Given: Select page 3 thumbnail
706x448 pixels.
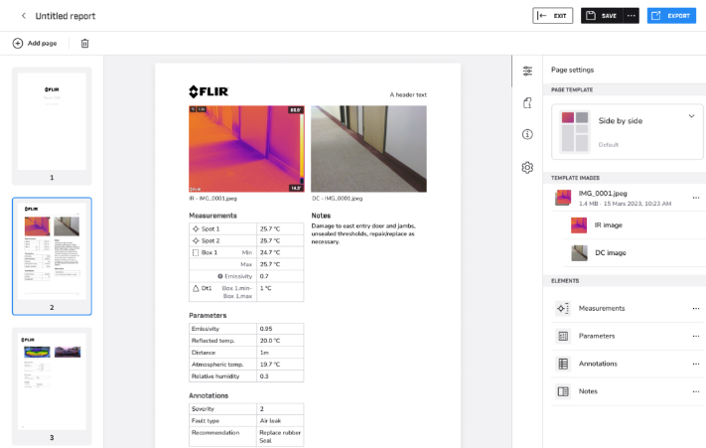Looking at the screenshot, I should (52, 378).
